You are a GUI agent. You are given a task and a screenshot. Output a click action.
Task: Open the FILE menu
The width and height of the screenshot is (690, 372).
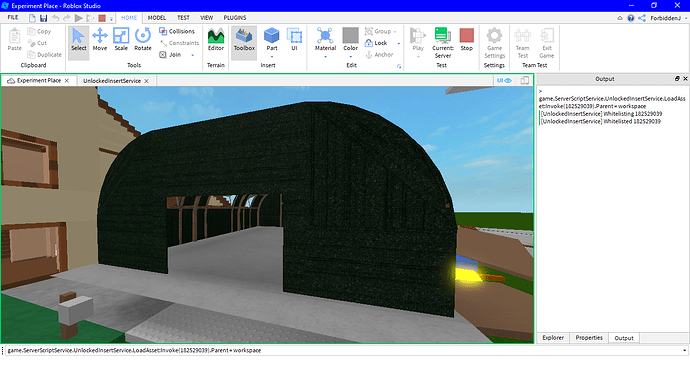click(13, 18)
